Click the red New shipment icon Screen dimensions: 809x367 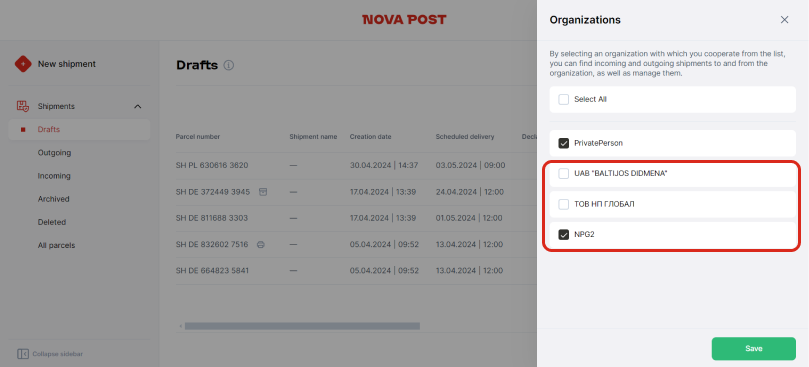(23, 64)
